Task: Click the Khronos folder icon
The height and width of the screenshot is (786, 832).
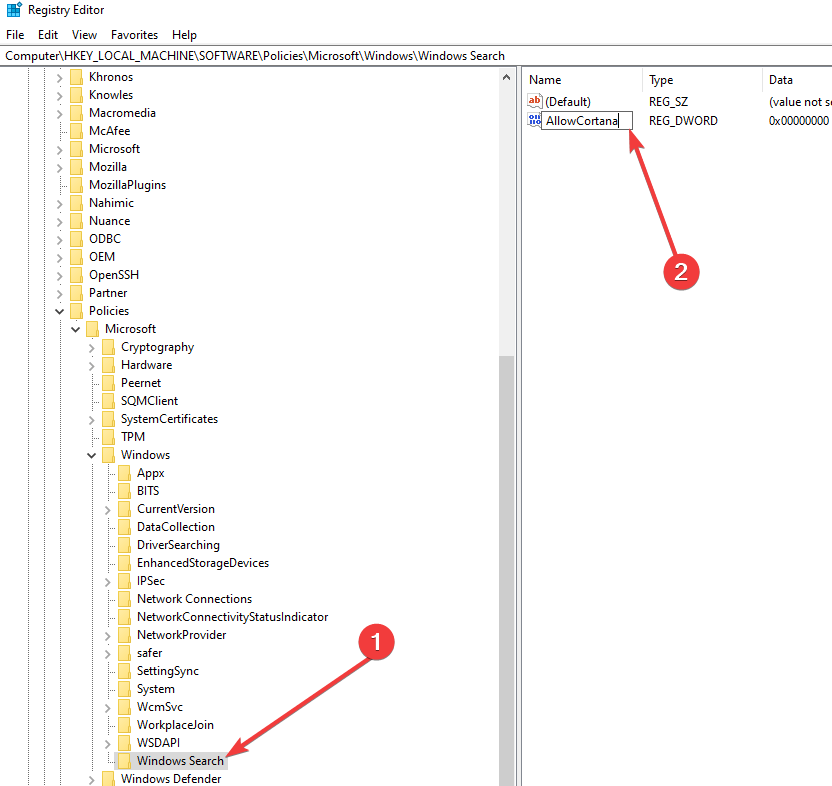Action: [77, 77]
